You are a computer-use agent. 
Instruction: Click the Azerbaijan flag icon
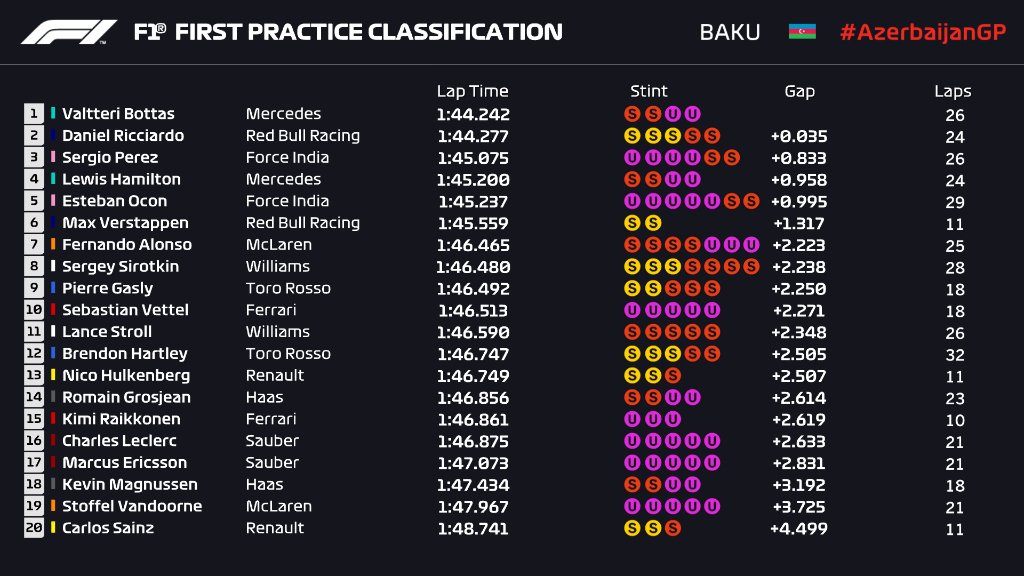tap(802, 32)
